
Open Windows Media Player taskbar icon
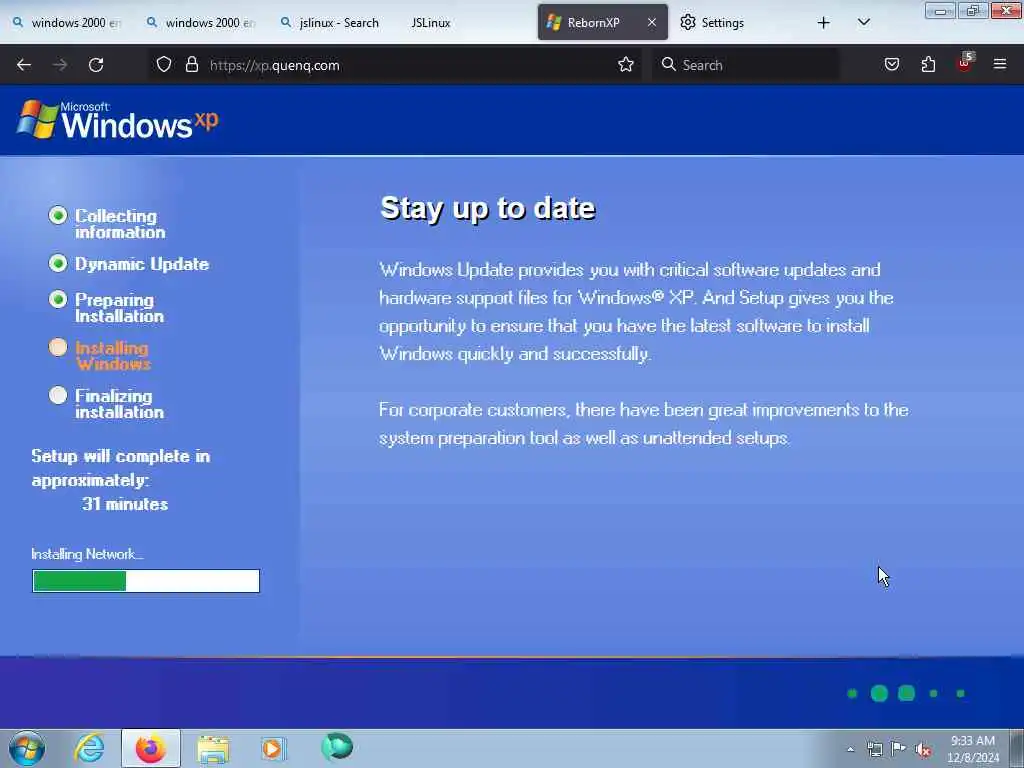pos(273,748)
